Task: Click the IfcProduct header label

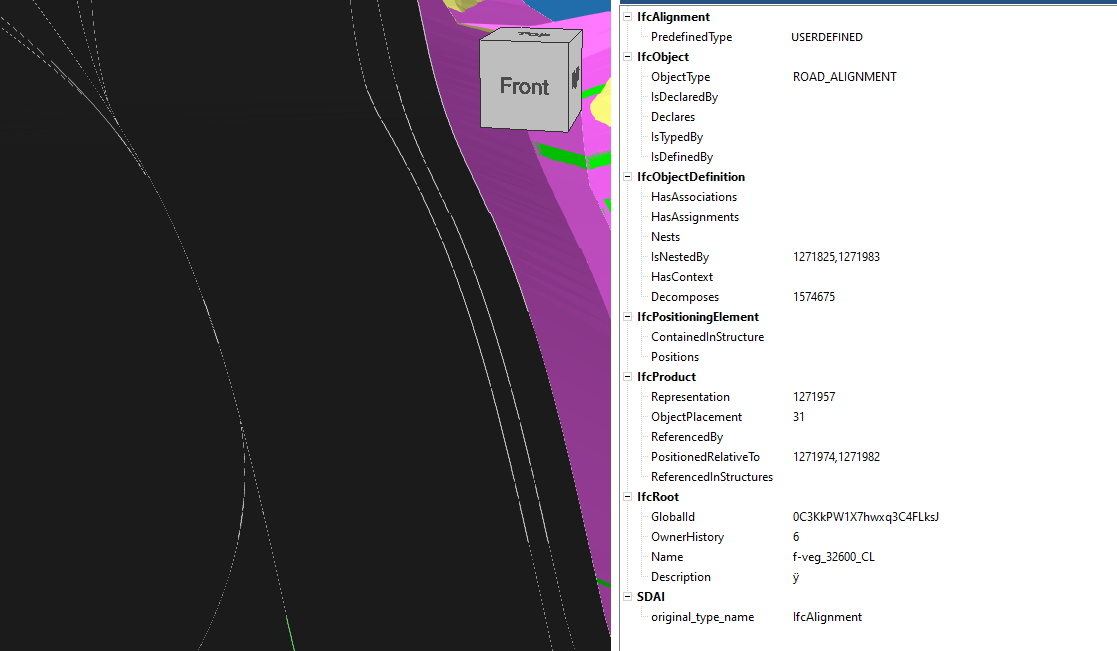Action: point(666,376)
